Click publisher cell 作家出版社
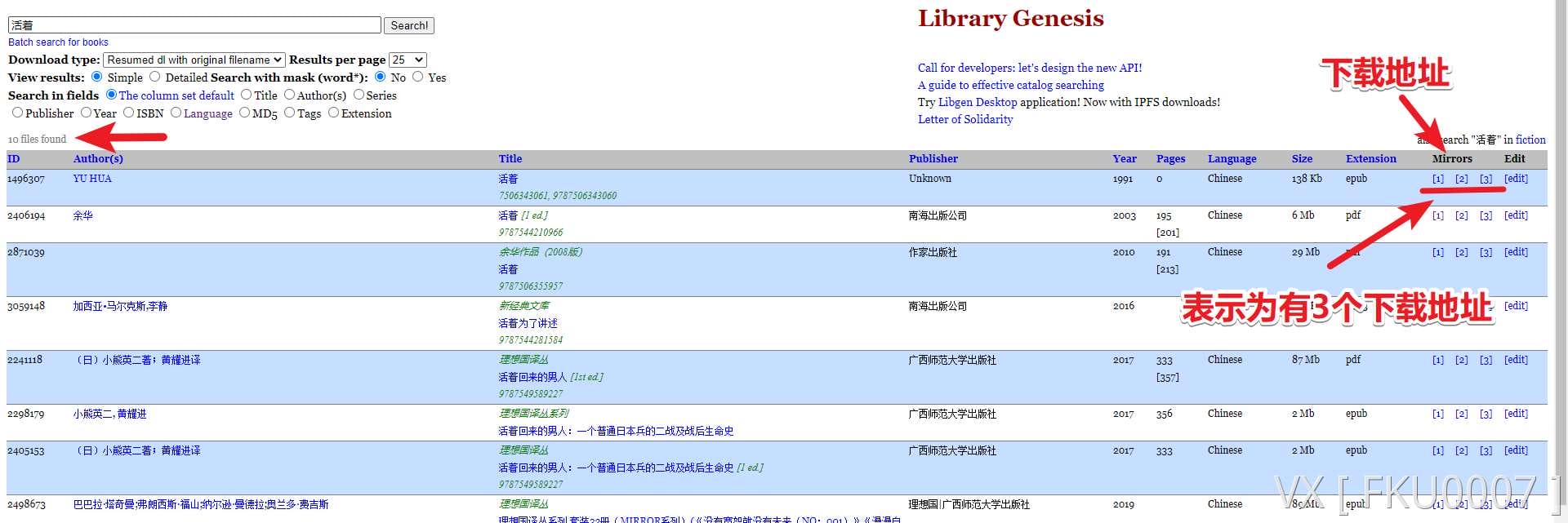Image resolution: width=1568 pixels, height=523 pixels. pos(933,252)
